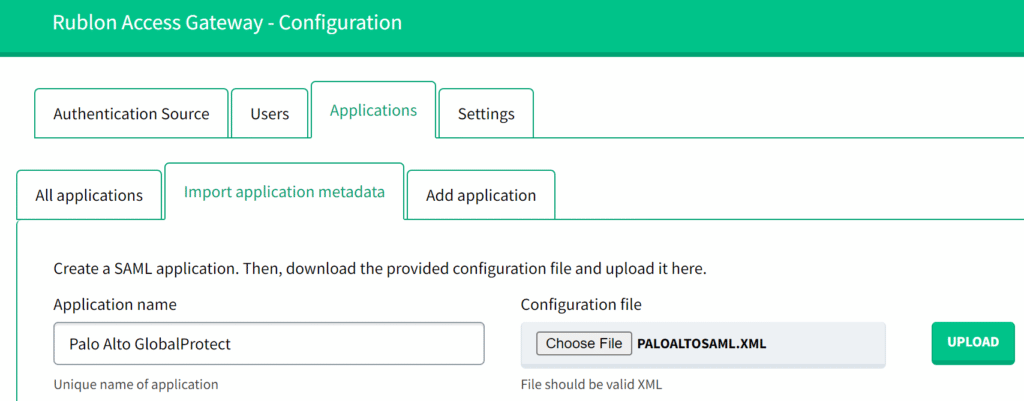Focus the Application name text field
The width and height of the screenshot is (1024, 401).
click(268, 343)
